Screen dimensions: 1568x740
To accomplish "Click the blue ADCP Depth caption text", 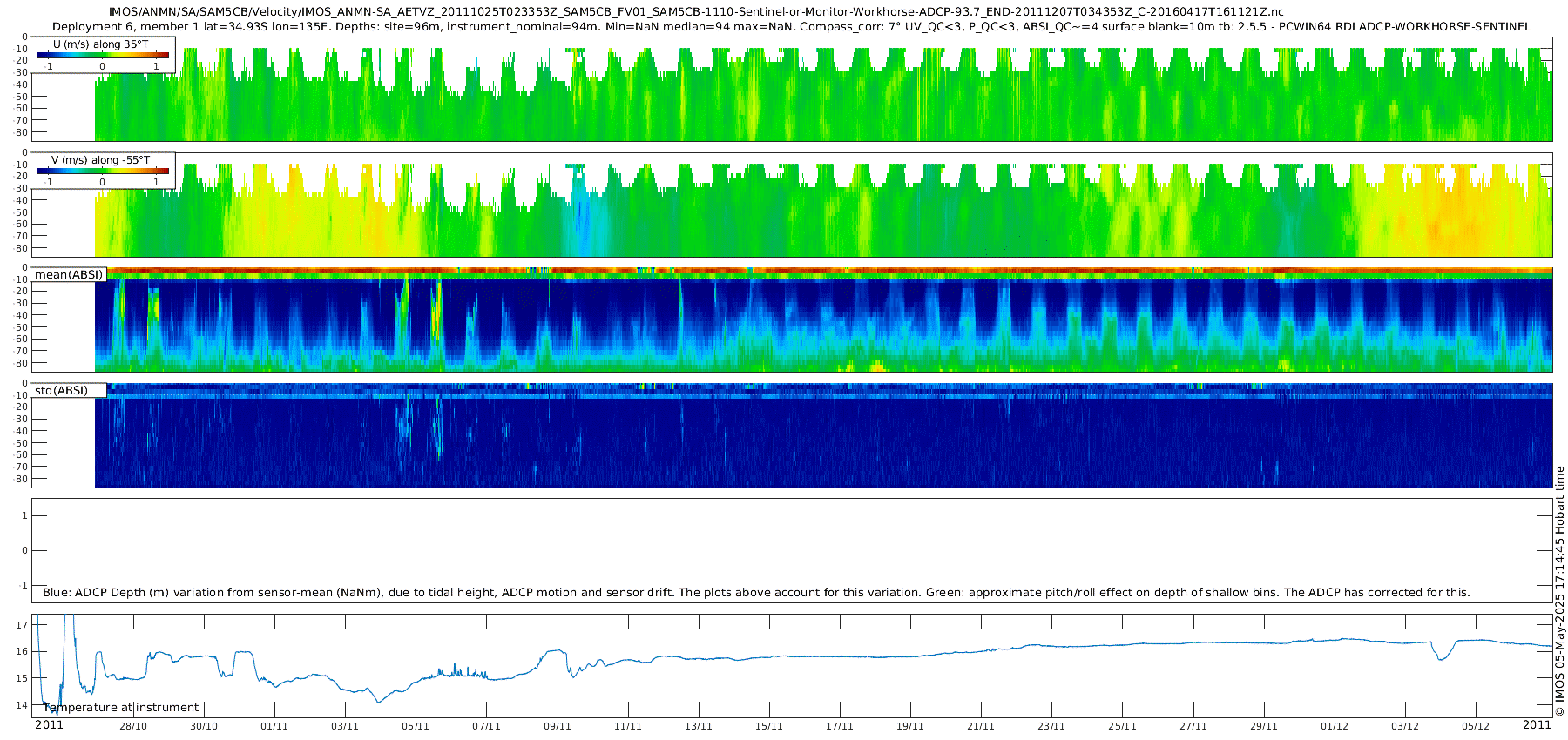I will pyautogui.click(x=756, y=593).
